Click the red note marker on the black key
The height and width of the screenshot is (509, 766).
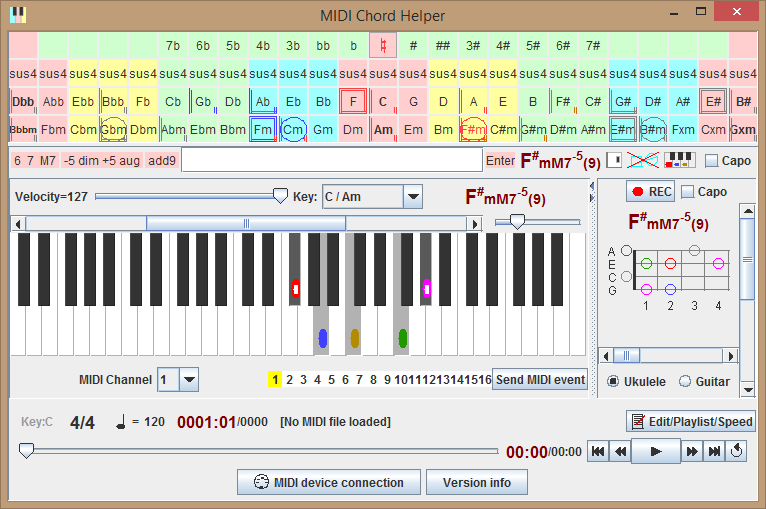click(x=295, y=289)
